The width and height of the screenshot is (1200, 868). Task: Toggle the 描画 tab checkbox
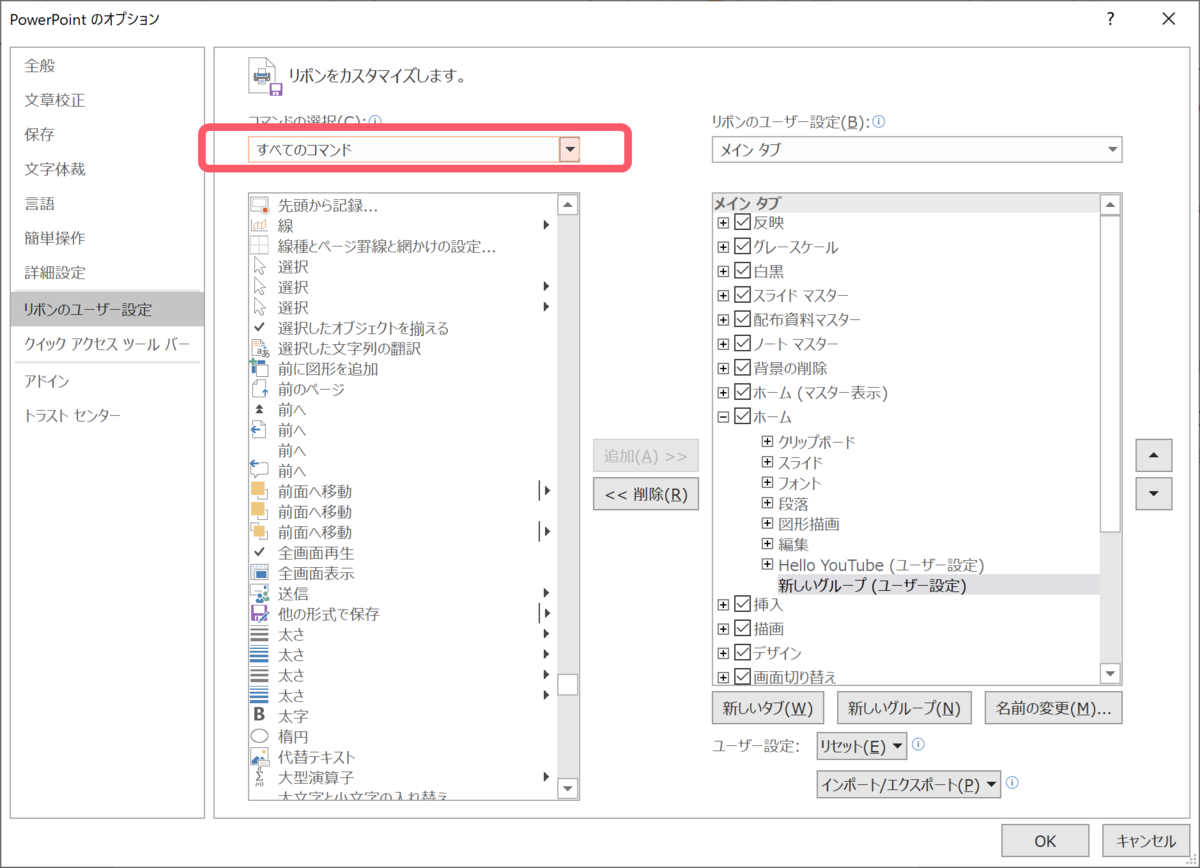741,628
